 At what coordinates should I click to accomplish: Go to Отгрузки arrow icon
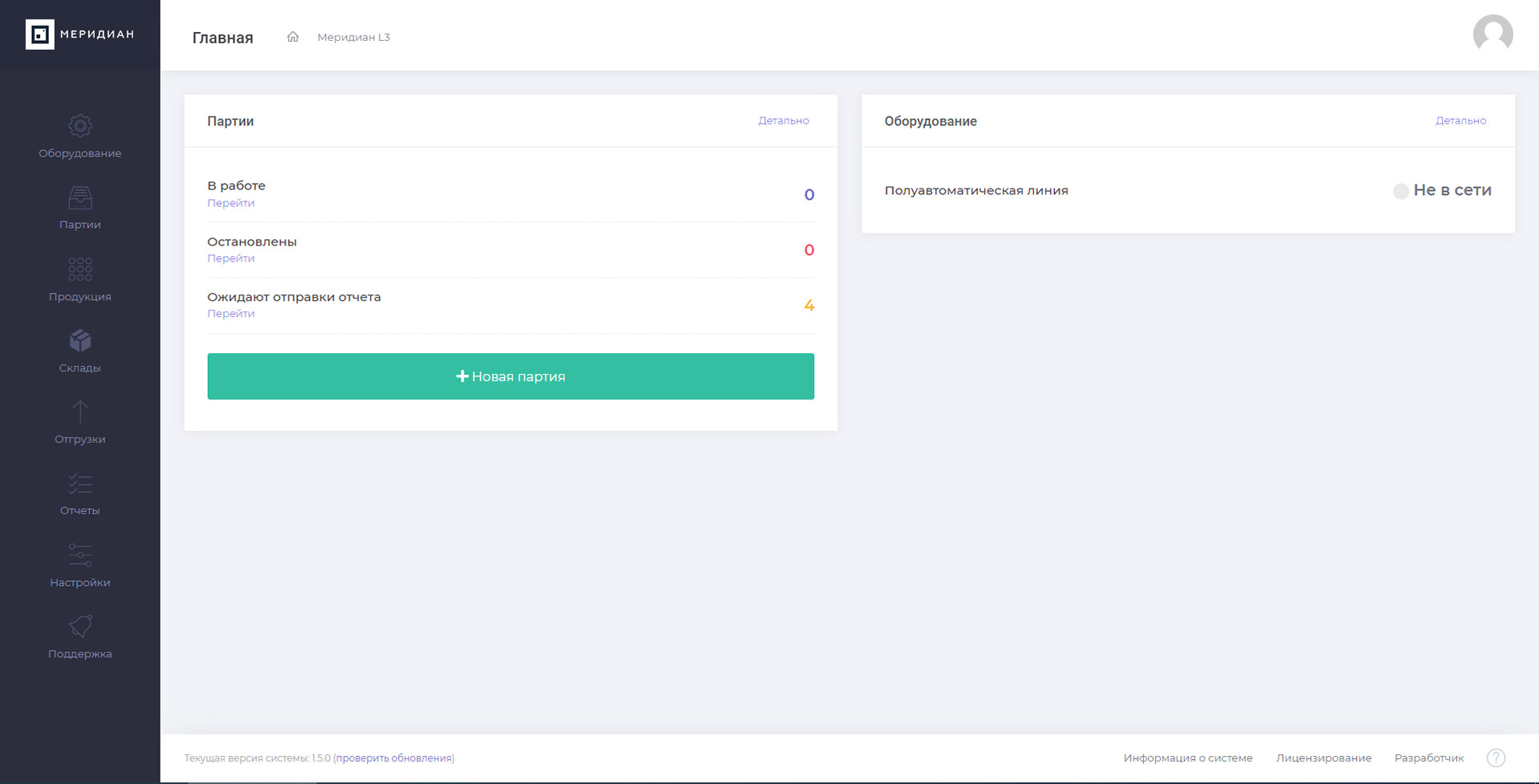click(x=80, y=412)
